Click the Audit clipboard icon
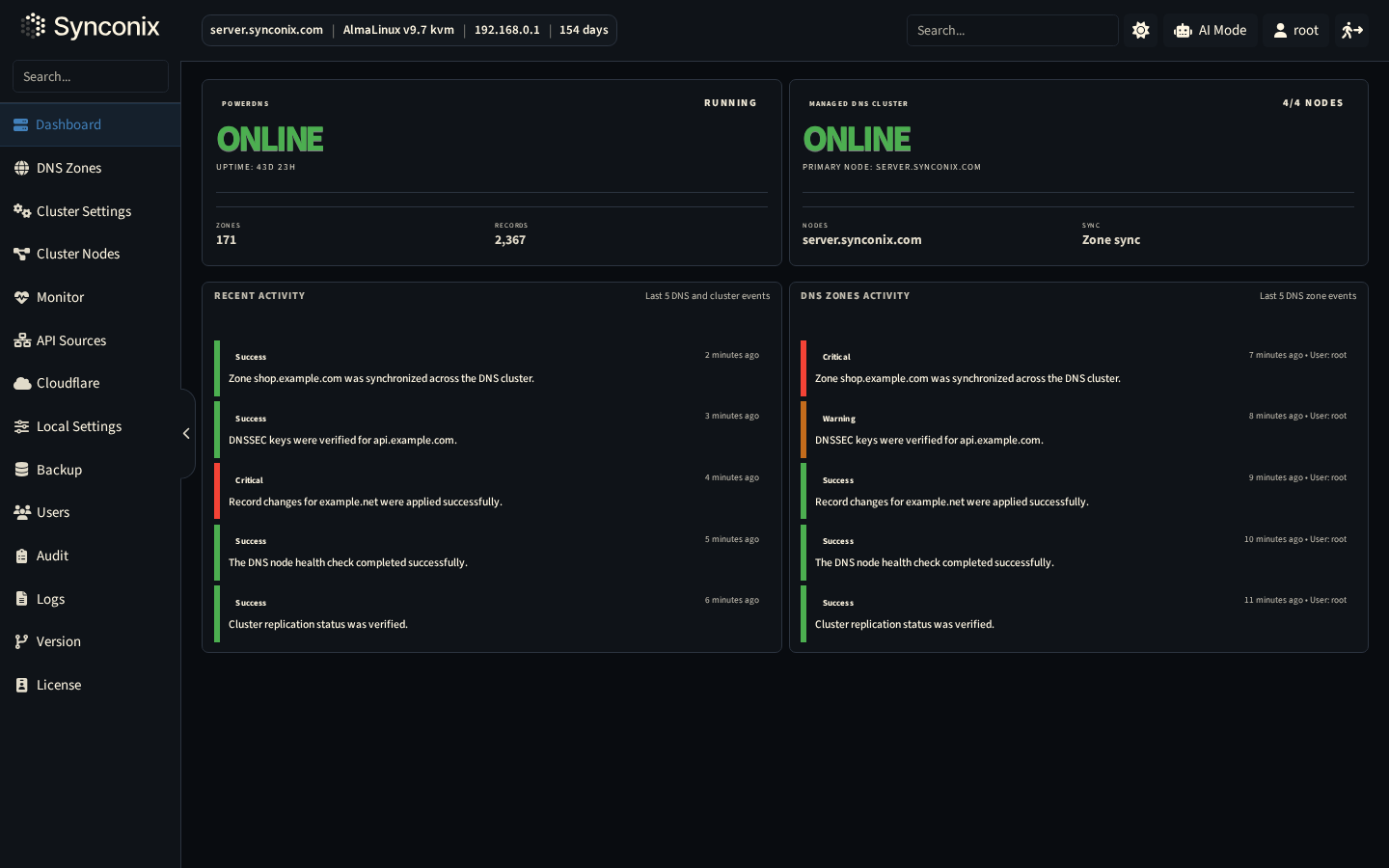 21,556
